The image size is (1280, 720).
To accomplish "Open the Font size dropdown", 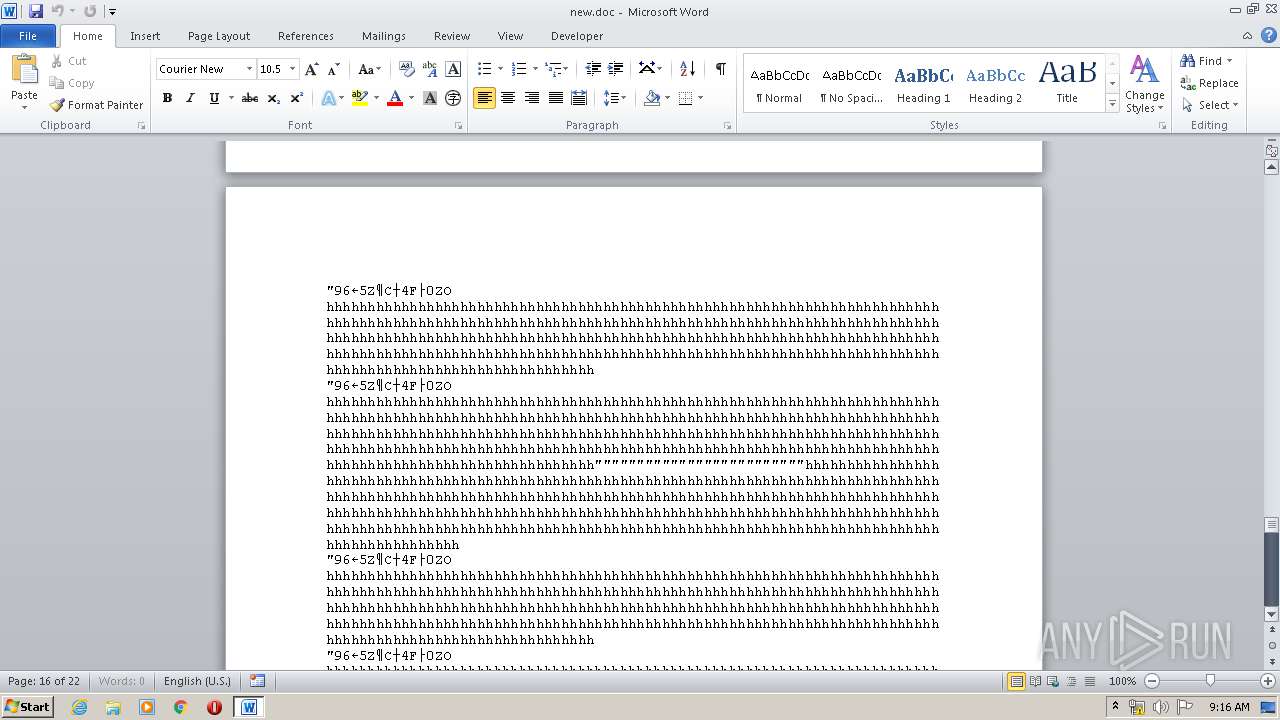I will [292, 69].
